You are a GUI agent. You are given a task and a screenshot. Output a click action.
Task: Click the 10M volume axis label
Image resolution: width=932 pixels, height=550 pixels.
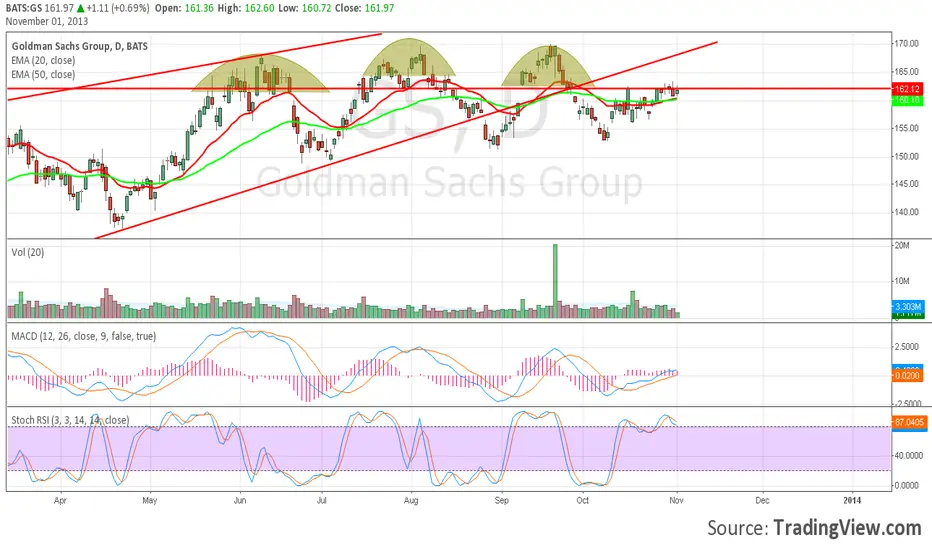(902, 281)
